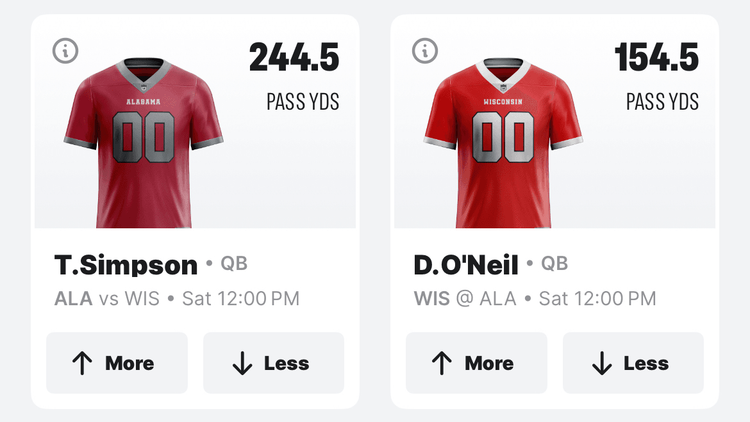Click PASS YDS label under 244.5
This screenshot has width=750, height=422.
click(302, 101)
